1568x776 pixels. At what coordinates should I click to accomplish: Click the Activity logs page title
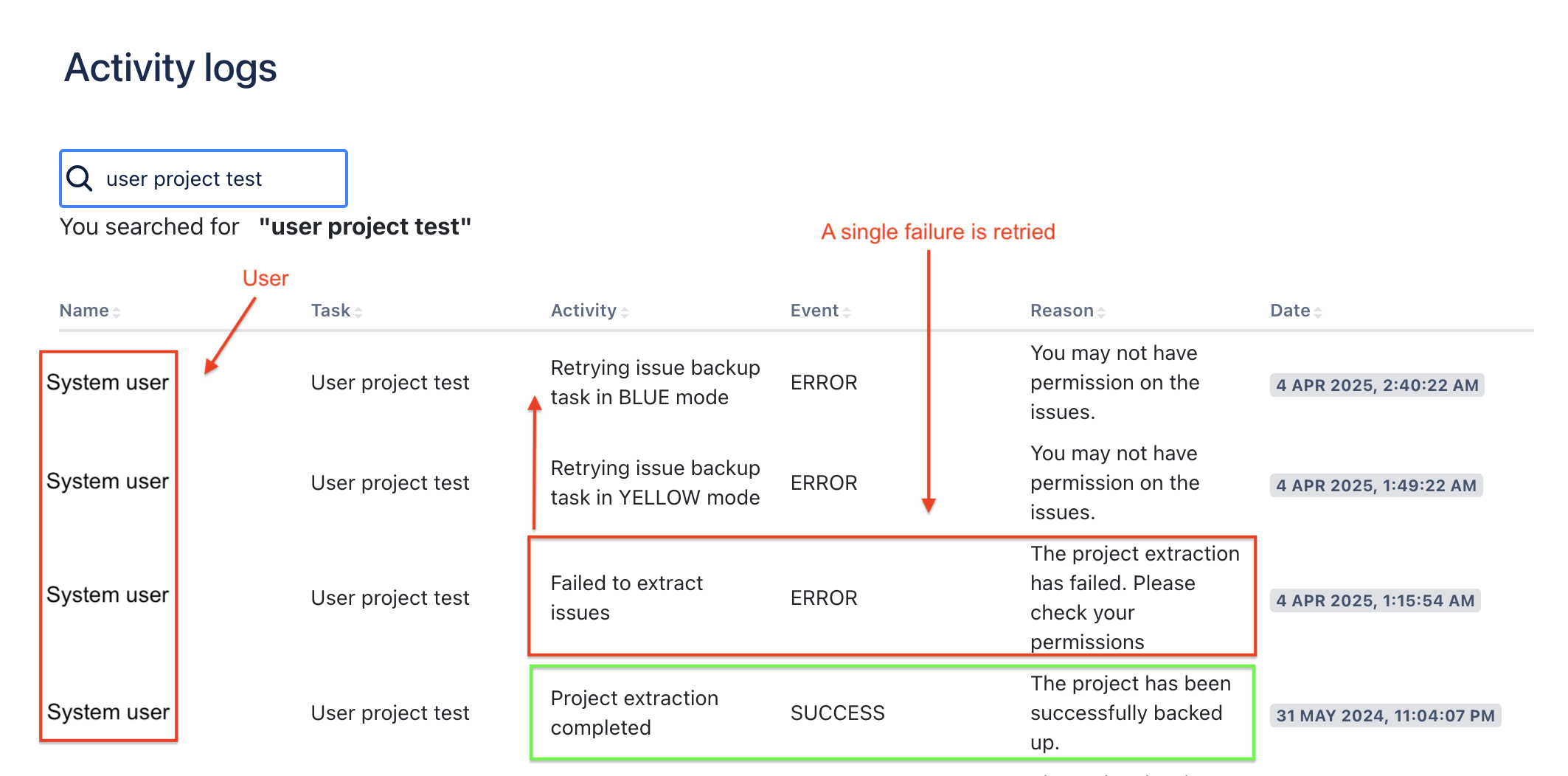(170, 68)
